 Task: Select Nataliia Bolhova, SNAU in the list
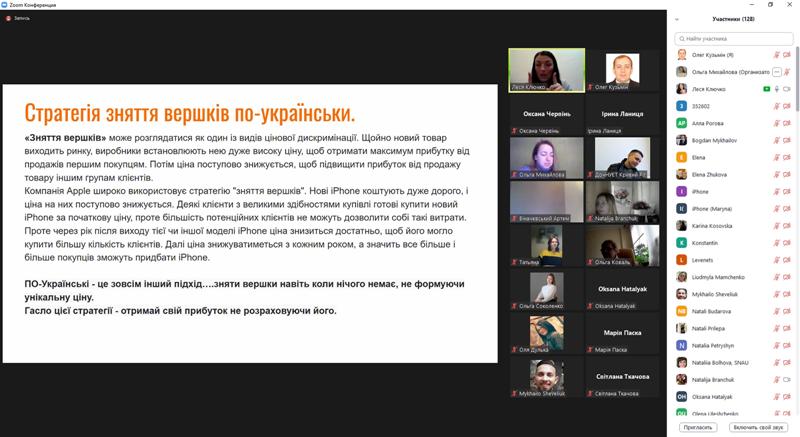(x=733, y=363)
